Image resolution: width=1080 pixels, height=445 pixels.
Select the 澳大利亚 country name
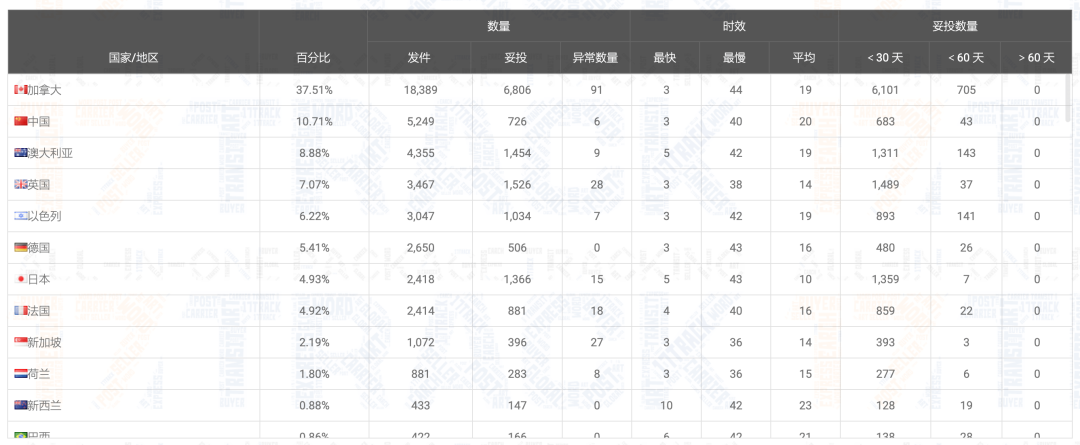coord(50,153)
